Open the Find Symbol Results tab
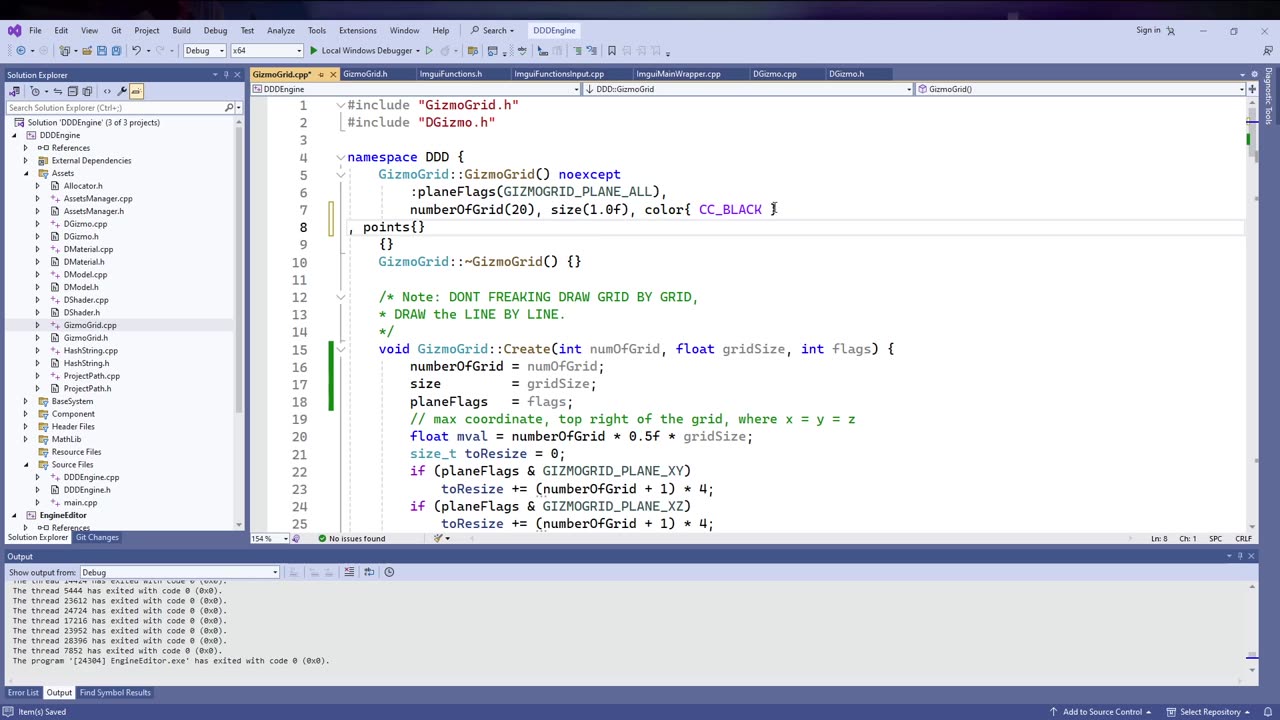 (115, 692)
